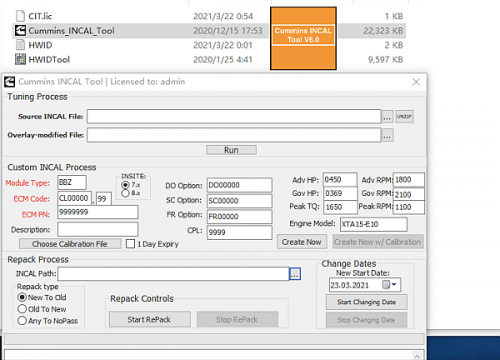The width and height of the screenshot is (500, 360).
Task: Select the Cummins INCAL Tool V6.0 orange thumbnail
Action: click(x=303, y=39)
